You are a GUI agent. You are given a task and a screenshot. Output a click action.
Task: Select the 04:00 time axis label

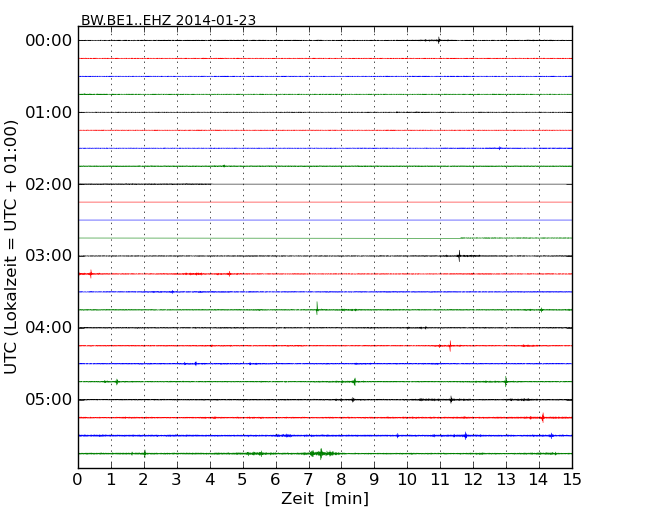point(49,328)
